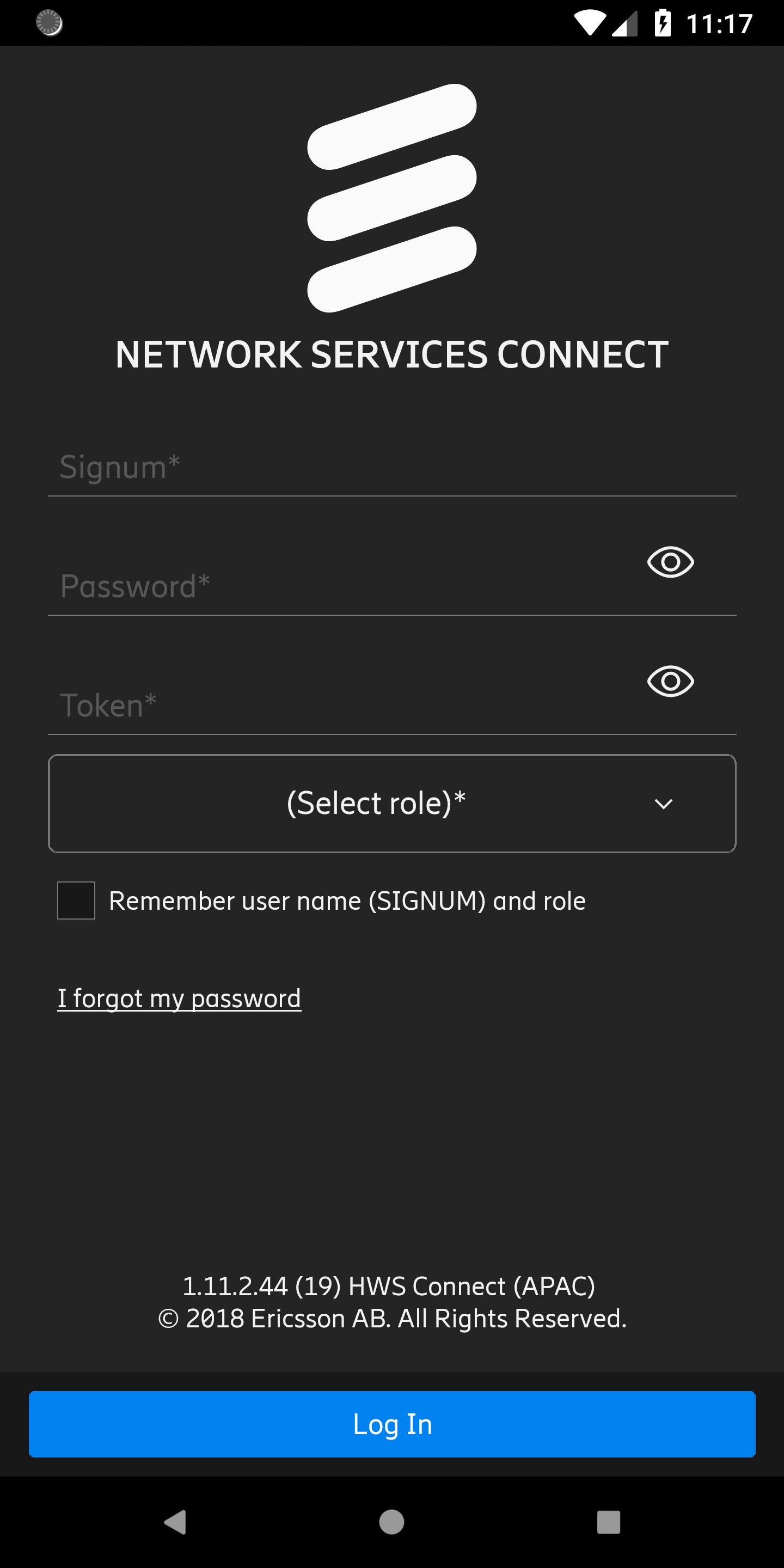Click the chevron arrow in role selector
The image size is (784, 1568).
click(663, 804)
